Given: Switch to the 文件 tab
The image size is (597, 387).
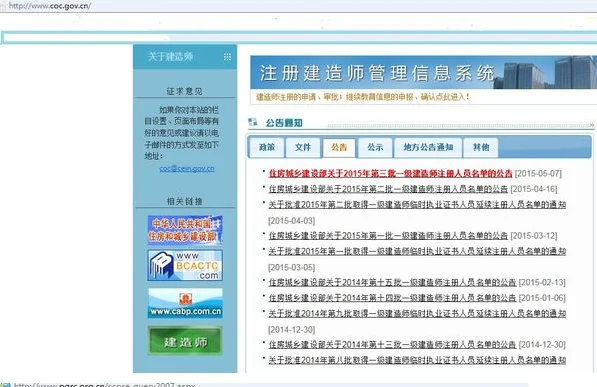Looking at the screenshot, I should pyautogui.click(x=303, y=147).
